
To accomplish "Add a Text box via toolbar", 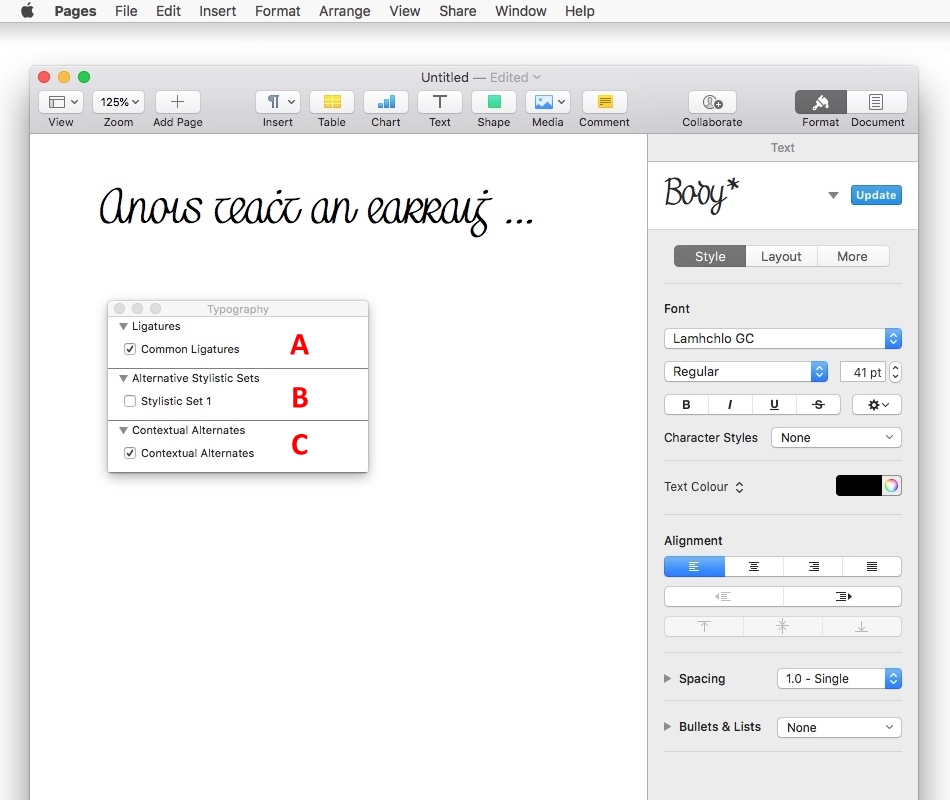I will pyautogui.click(x=439, y=102).
